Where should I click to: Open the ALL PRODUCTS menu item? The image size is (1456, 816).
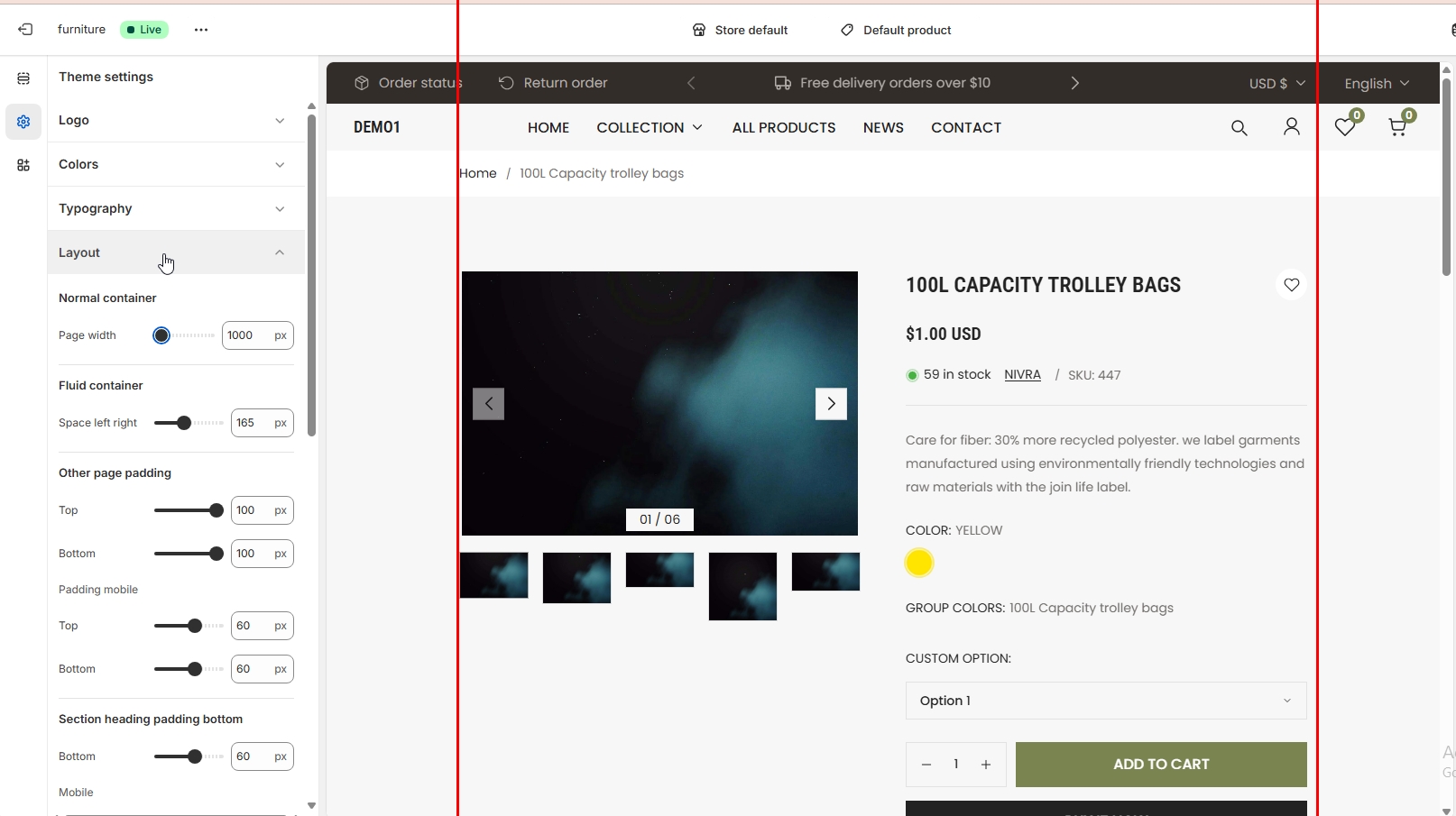tap(784, 128)
